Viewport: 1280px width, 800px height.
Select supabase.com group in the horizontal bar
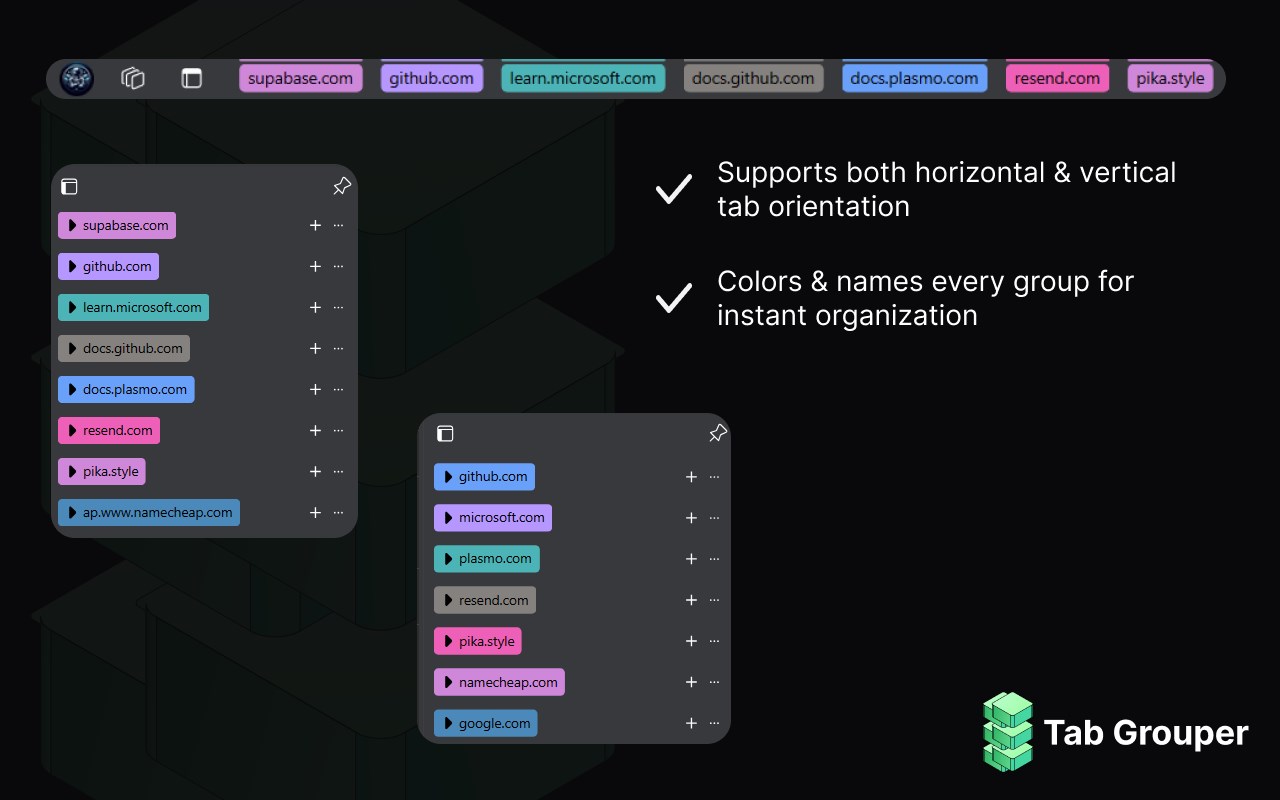pyautogui.click(x=301, y=78)
